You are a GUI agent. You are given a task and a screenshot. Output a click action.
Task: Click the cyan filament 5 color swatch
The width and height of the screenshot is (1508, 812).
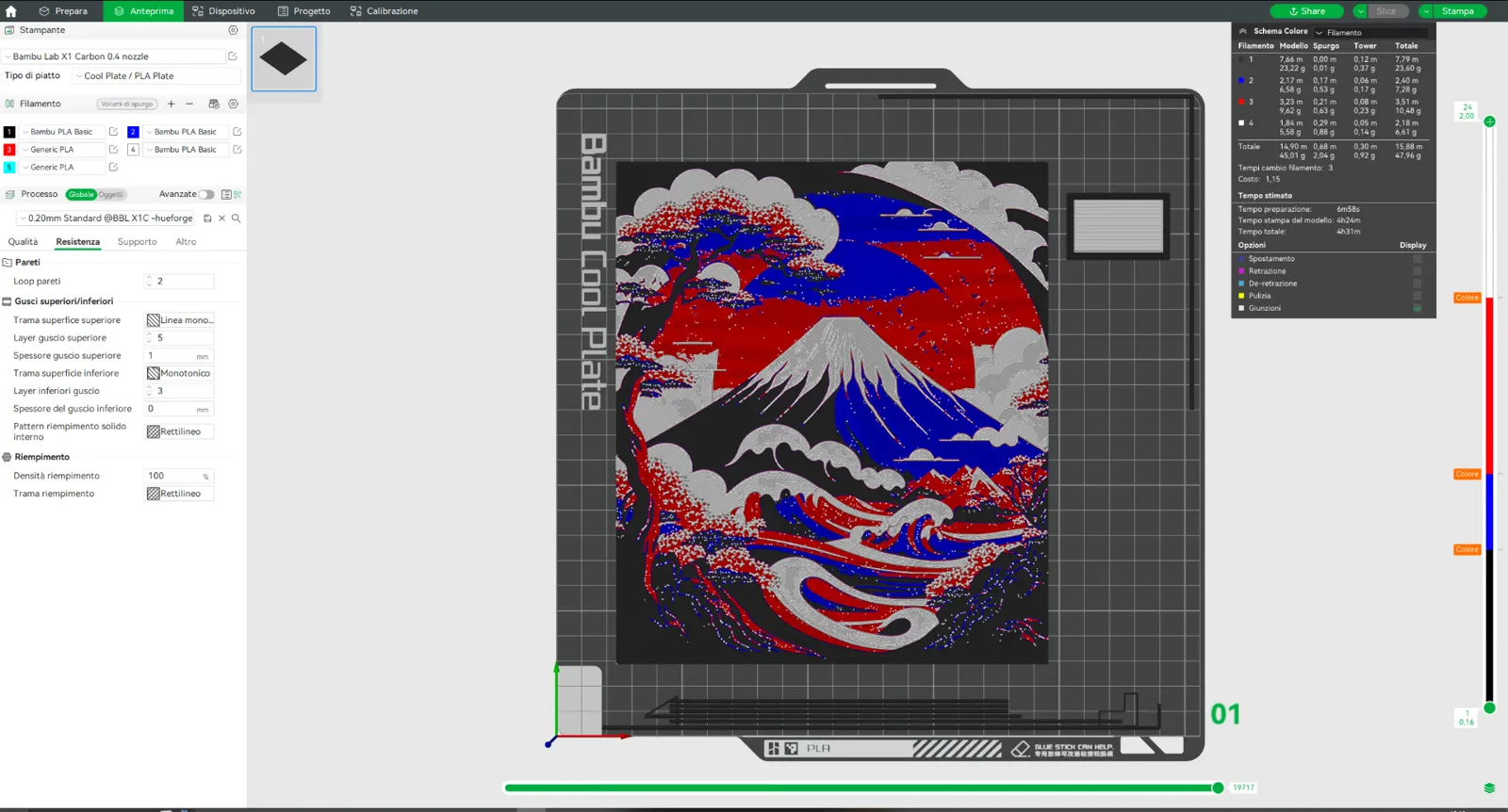(x=9, y=168)
